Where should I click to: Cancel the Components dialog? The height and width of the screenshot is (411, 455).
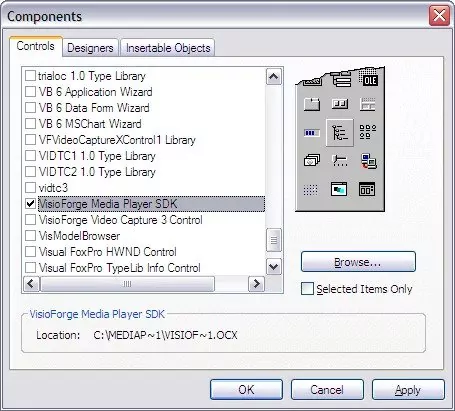(x=327, y=389)
